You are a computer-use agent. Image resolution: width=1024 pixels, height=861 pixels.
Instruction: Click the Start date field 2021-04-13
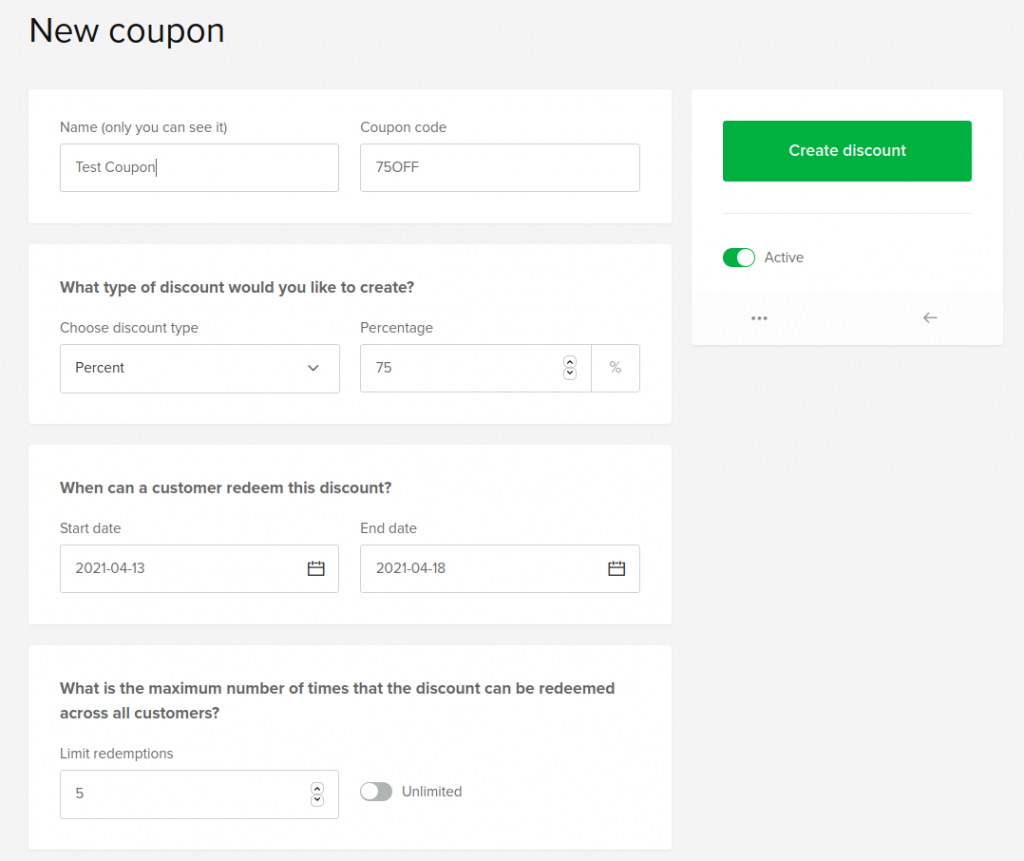tap(180, 568)
